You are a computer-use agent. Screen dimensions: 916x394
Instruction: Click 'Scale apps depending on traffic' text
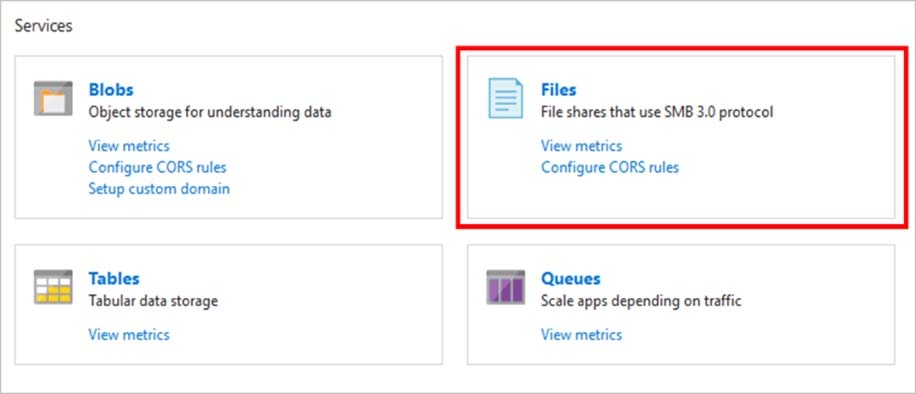(x=641, y=300)
